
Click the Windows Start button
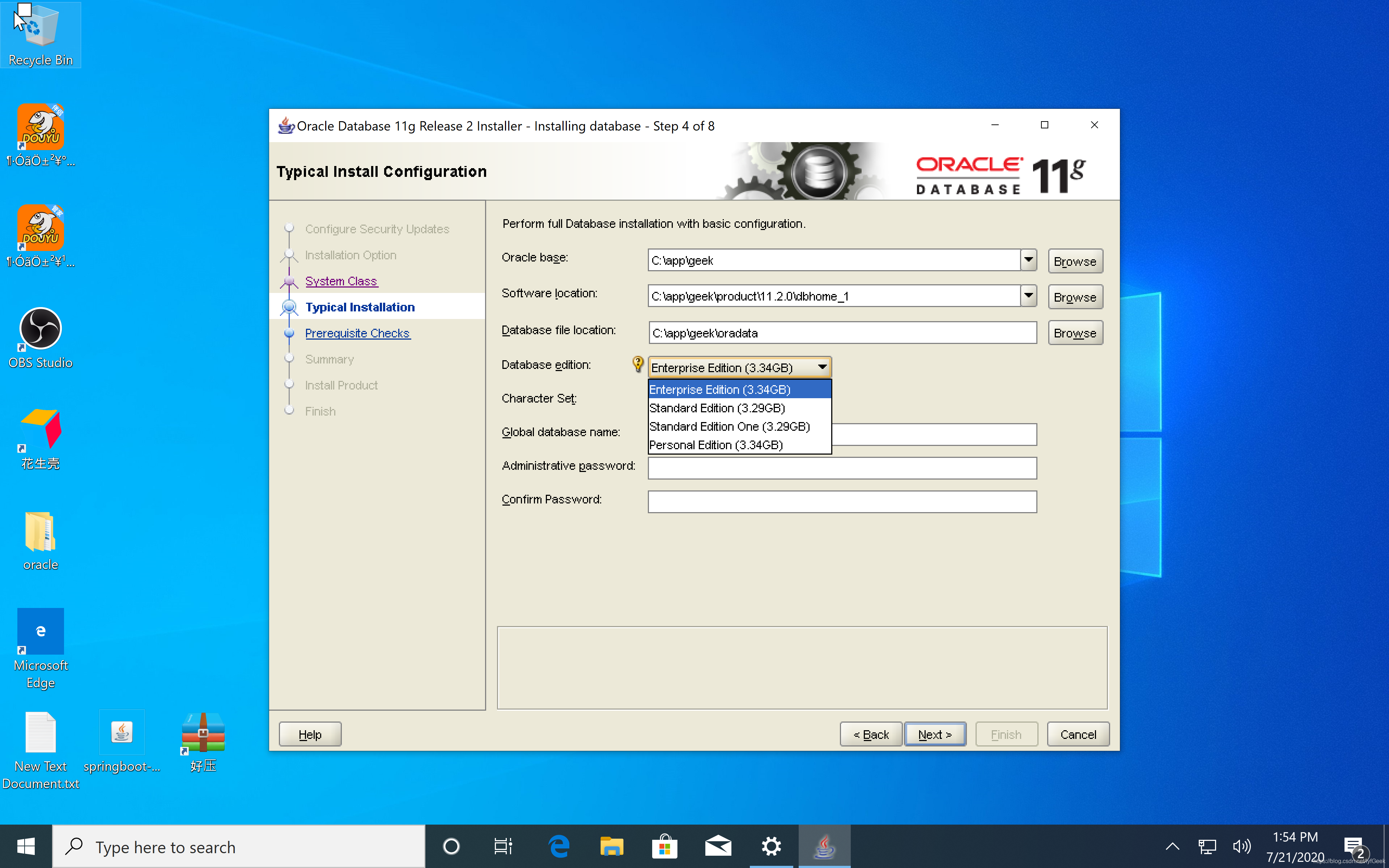coord(26,846)
